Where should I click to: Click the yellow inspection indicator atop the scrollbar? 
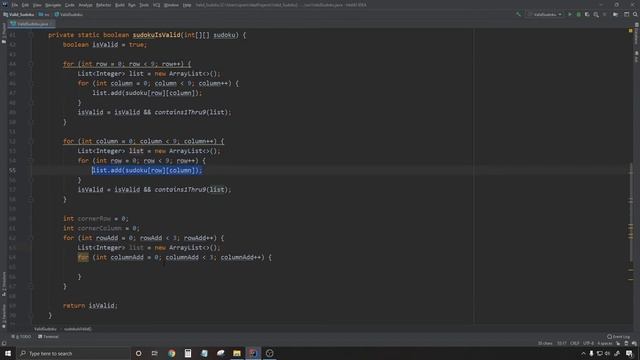631,31
